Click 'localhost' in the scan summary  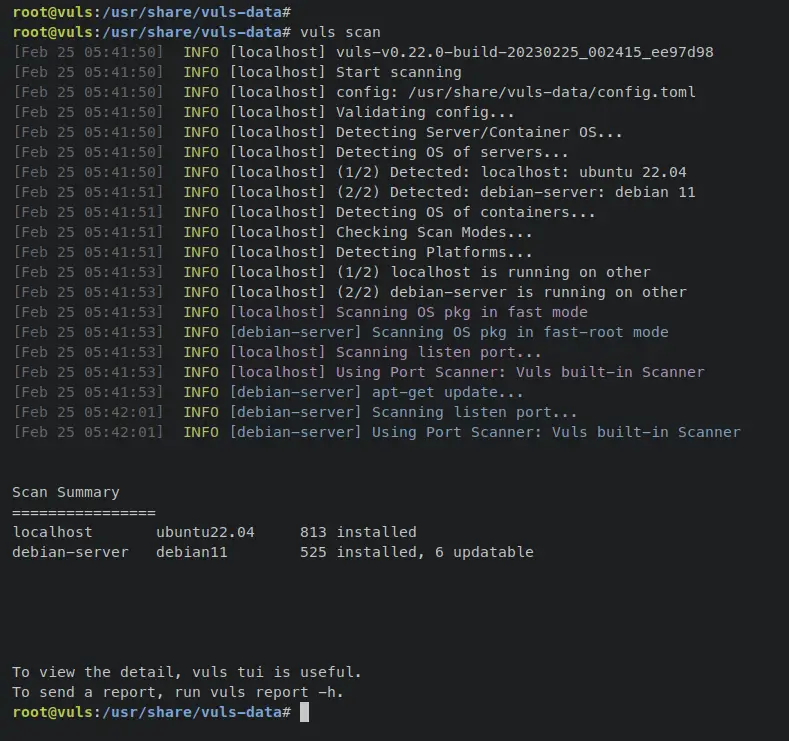pos(52,532)
